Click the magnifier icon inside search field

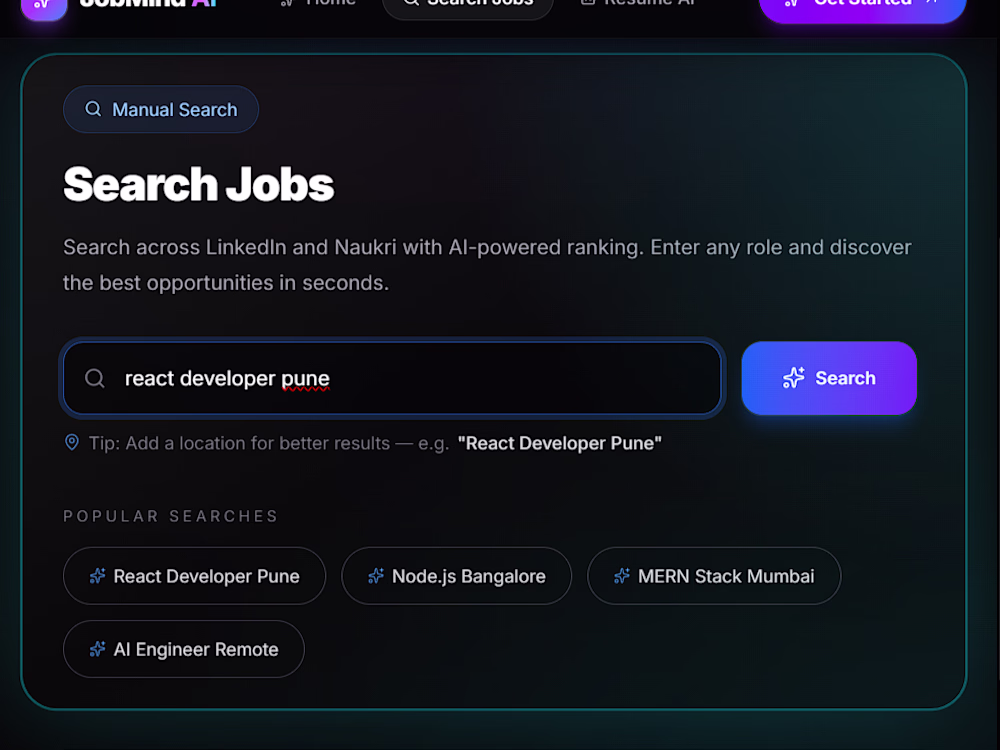tap(95, 378)
